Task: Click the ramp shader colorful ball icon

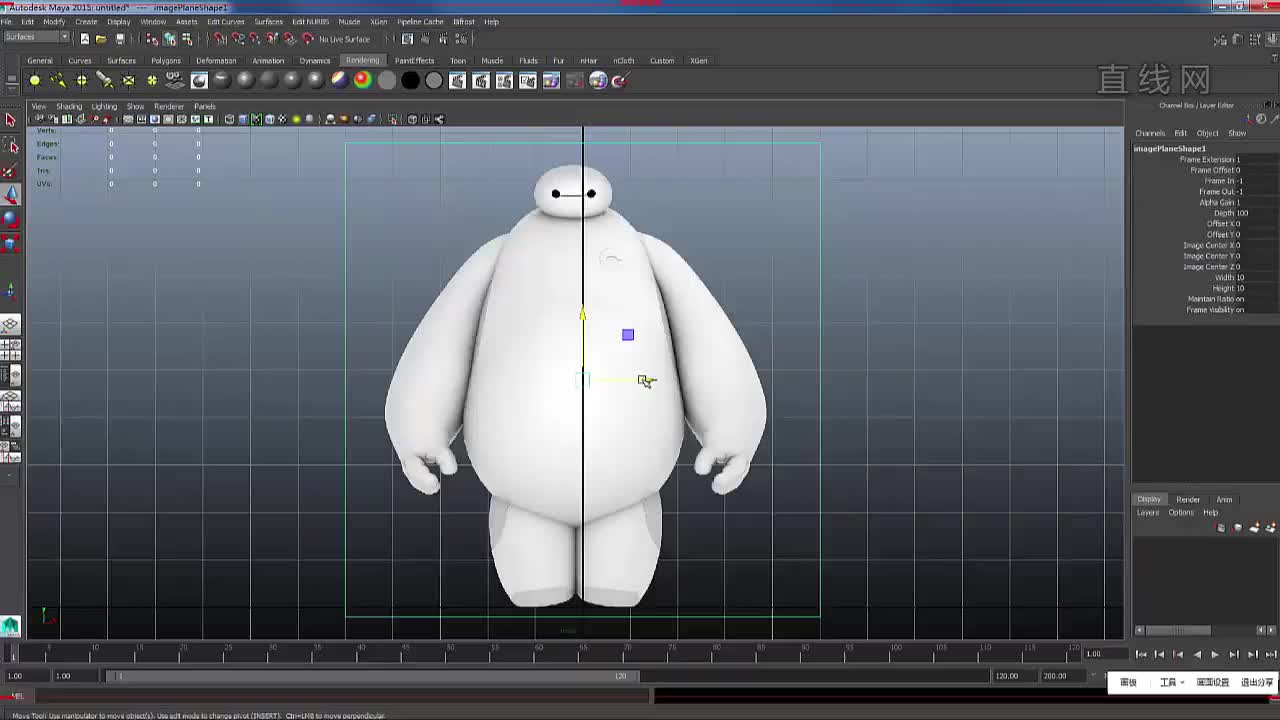Action: (362, 81)
